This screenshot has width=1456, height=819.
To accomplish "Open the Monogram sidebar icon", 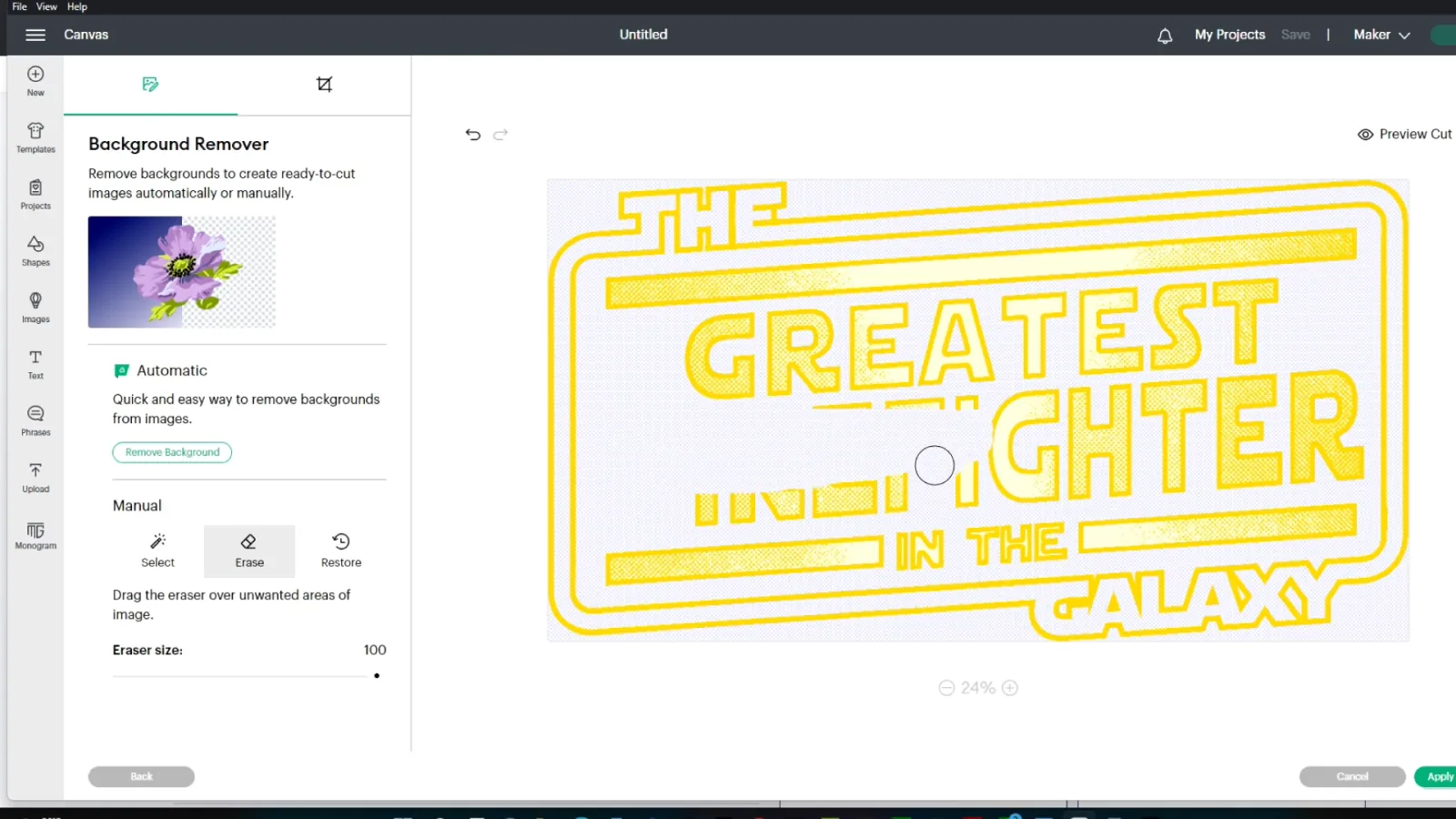I will click(x=35, y=535).
